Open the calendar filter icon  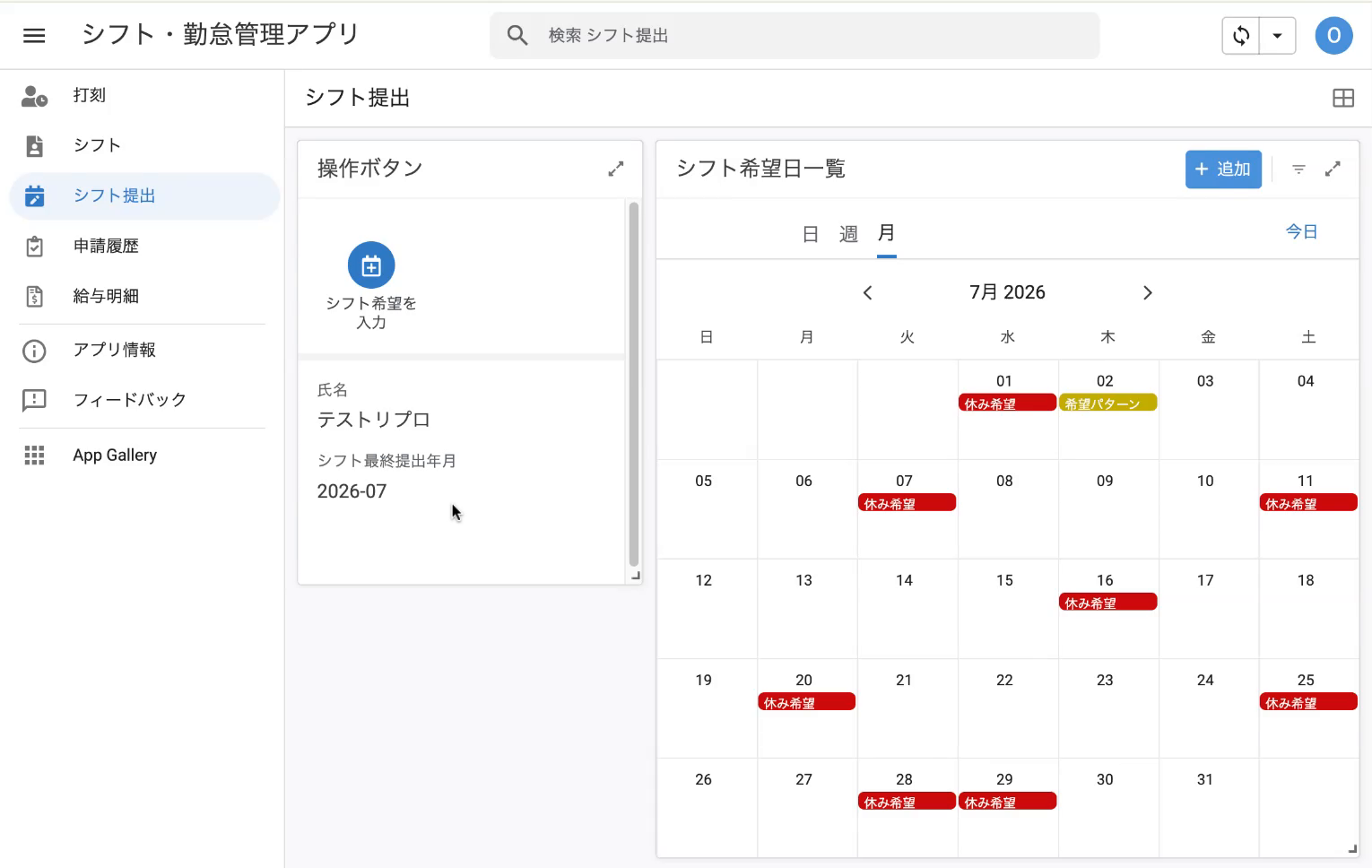coord(1298,169)
